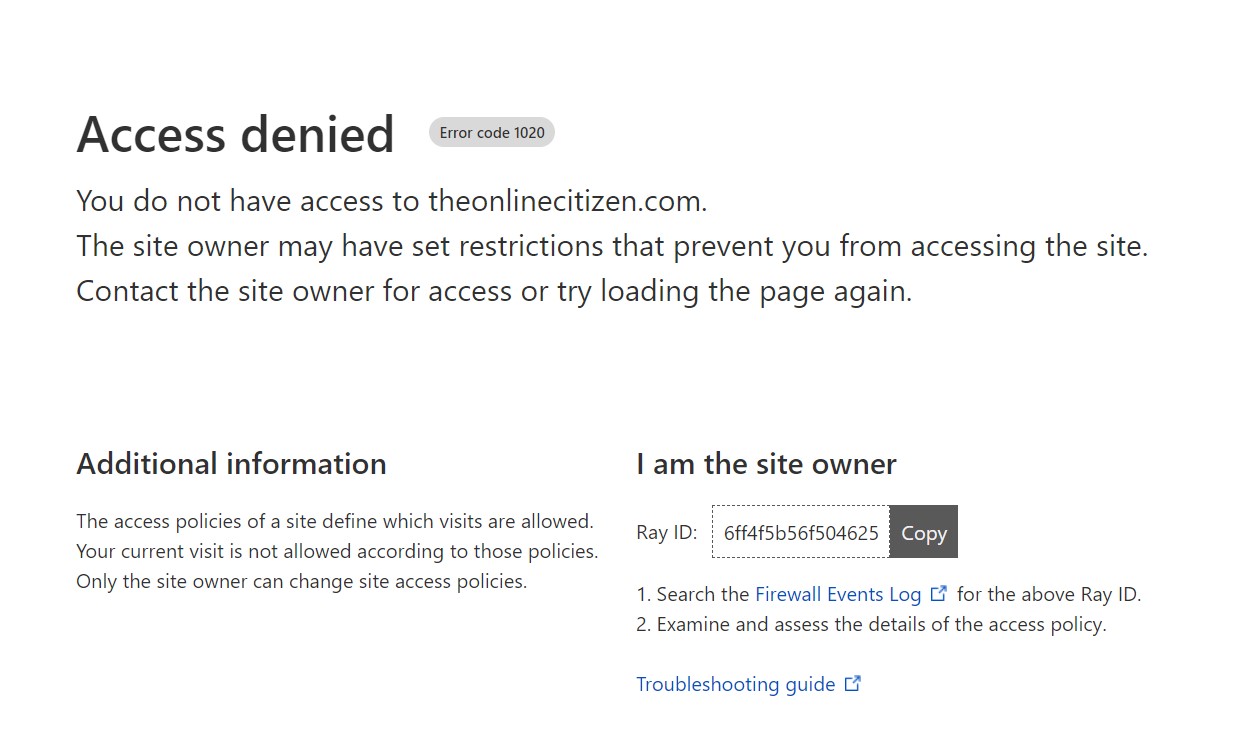1260x748 pixels.
Task: Click the I am the site owner heading
Action: 766,464
